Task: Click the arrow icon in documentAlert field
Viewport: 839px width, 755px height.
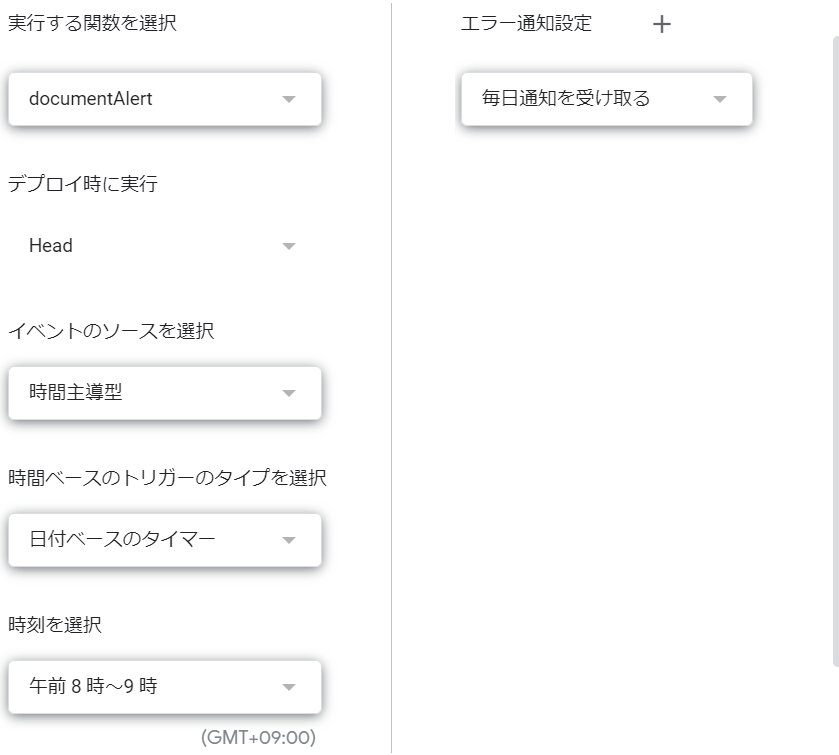Action: tap(289, 99)
